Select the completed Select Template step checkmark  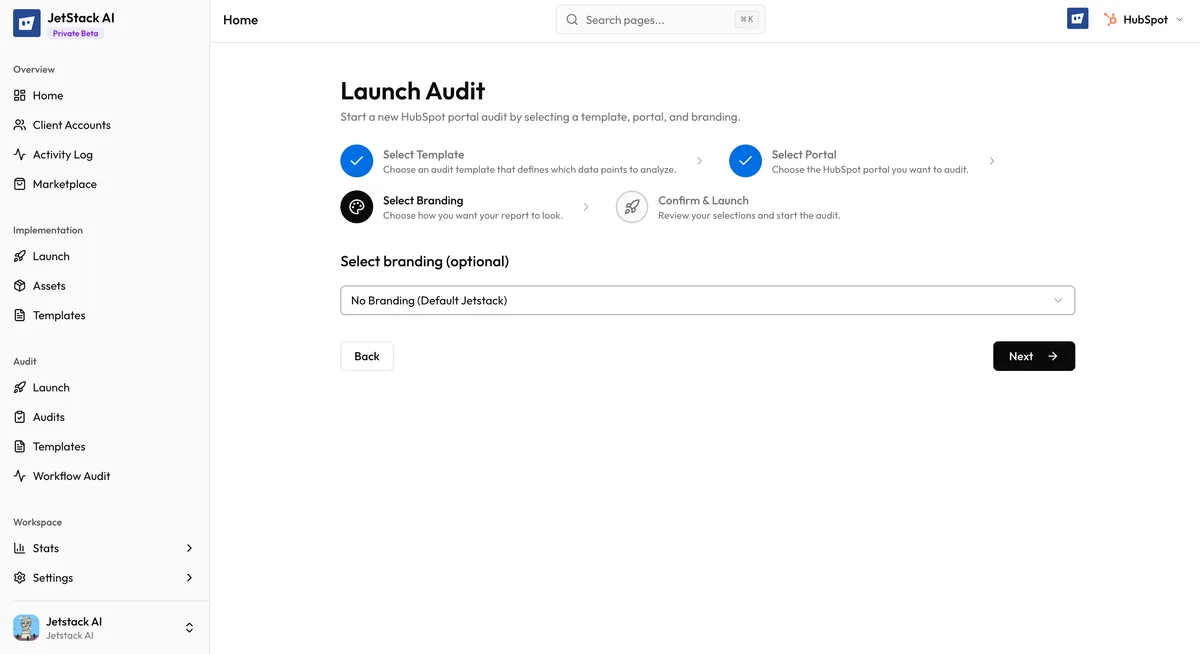click(x=356, y=160)
